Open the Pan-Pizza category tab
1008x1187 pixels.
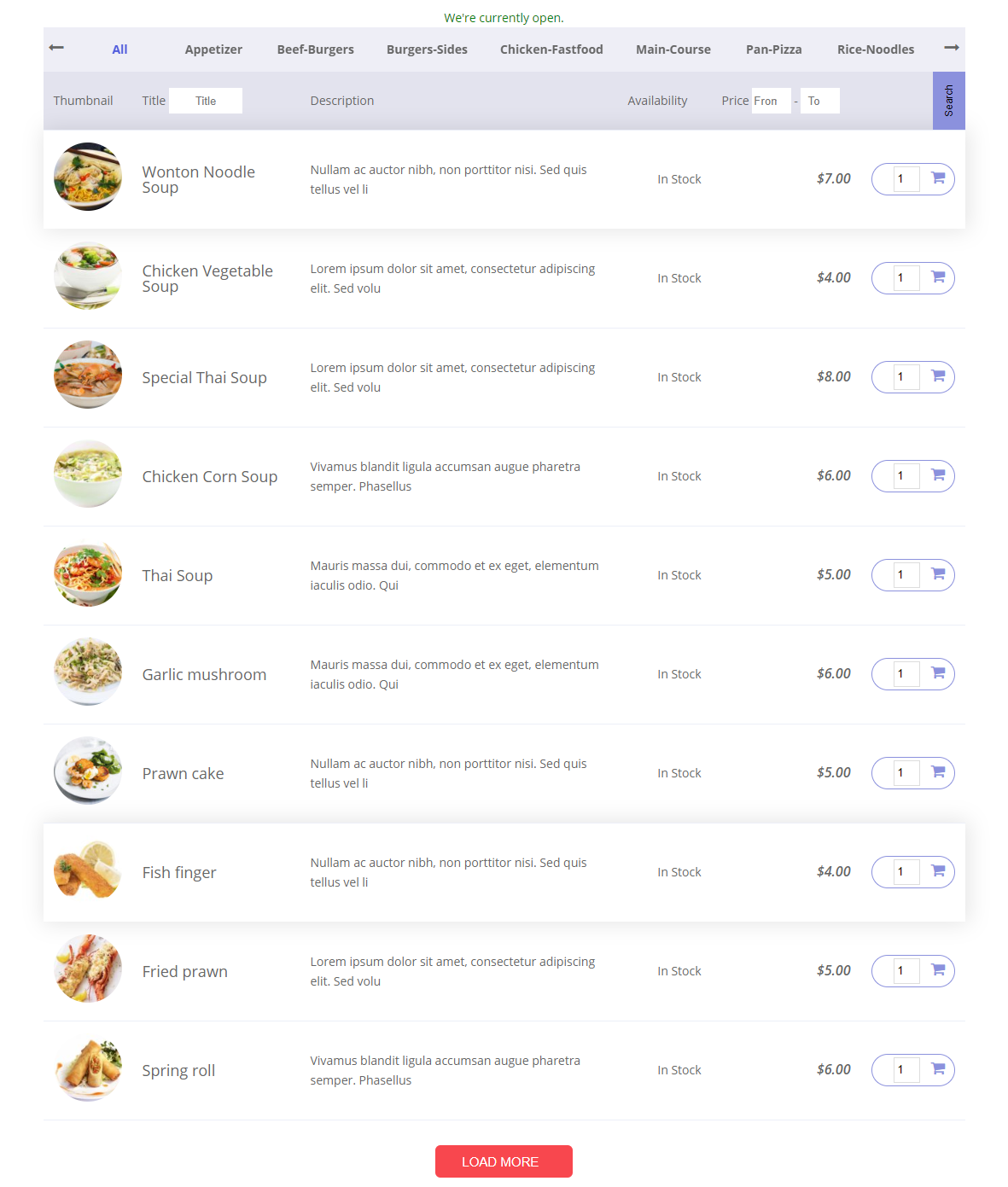coord(773,49)
